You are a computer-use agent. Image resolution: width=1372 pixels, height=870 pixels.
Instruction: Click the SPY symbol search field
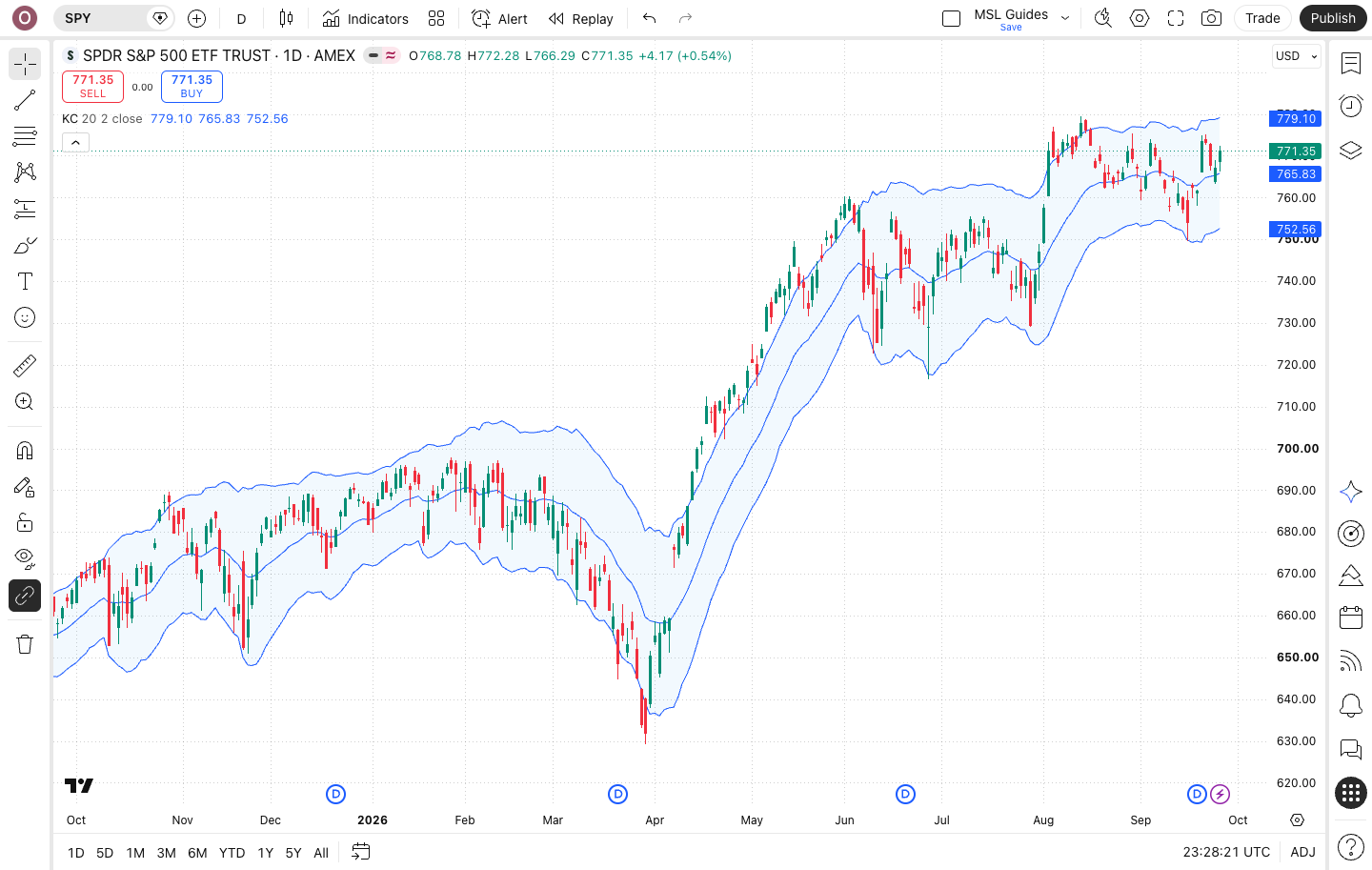click(x=112, y=18)
